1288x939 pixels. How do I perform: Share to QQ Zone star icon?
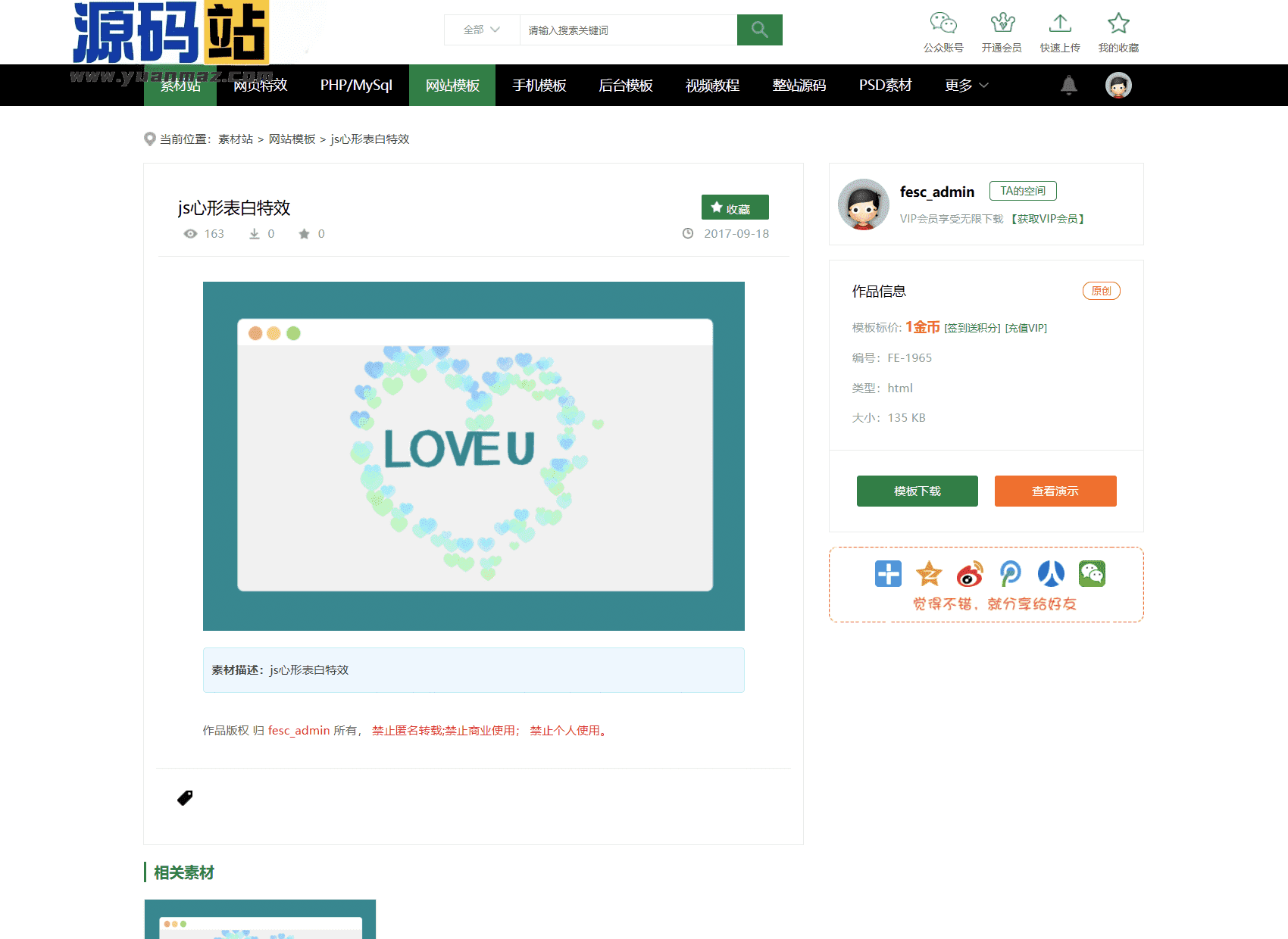coord(929,574)
